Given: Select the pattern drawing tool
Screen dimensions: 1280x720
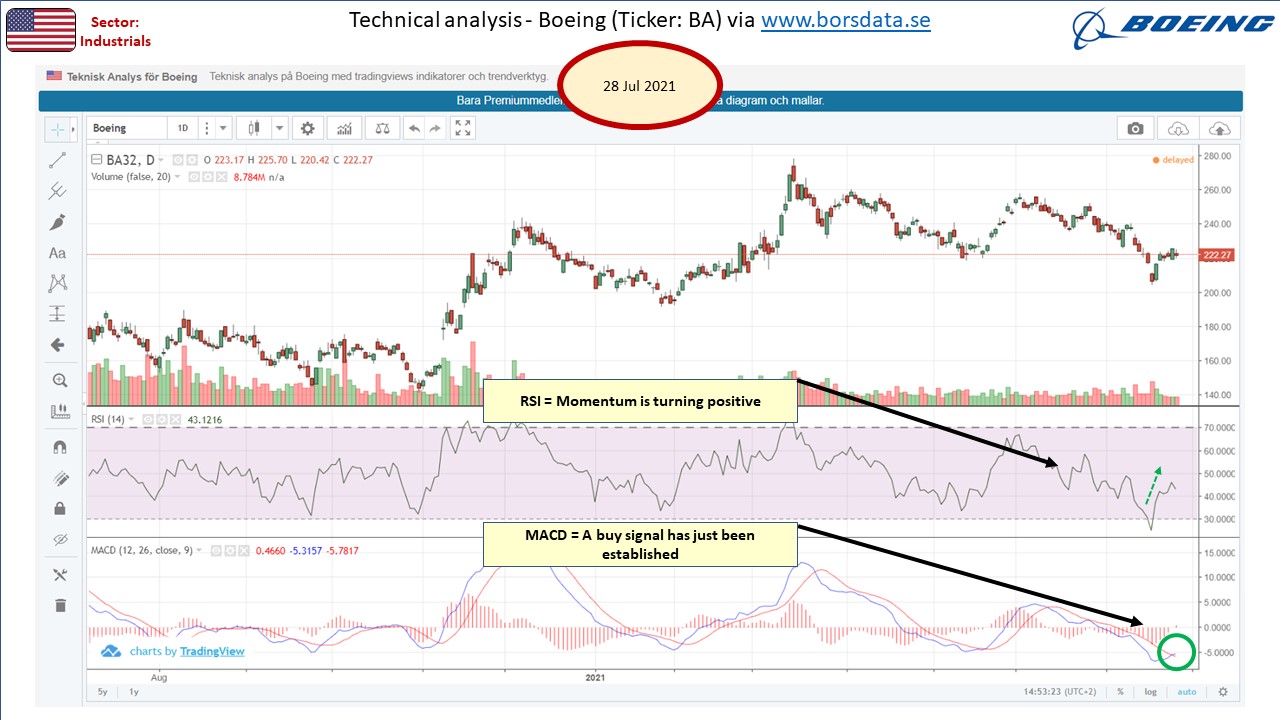Looking at the screenshot, I should (x=58, y=283).
